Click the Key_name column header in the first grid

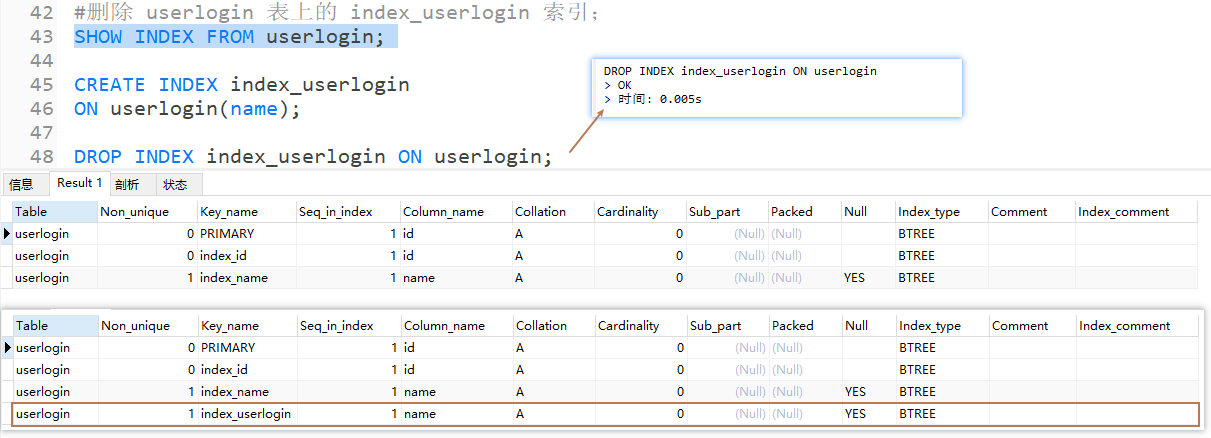pyautogui.click(x=229, y=212)
